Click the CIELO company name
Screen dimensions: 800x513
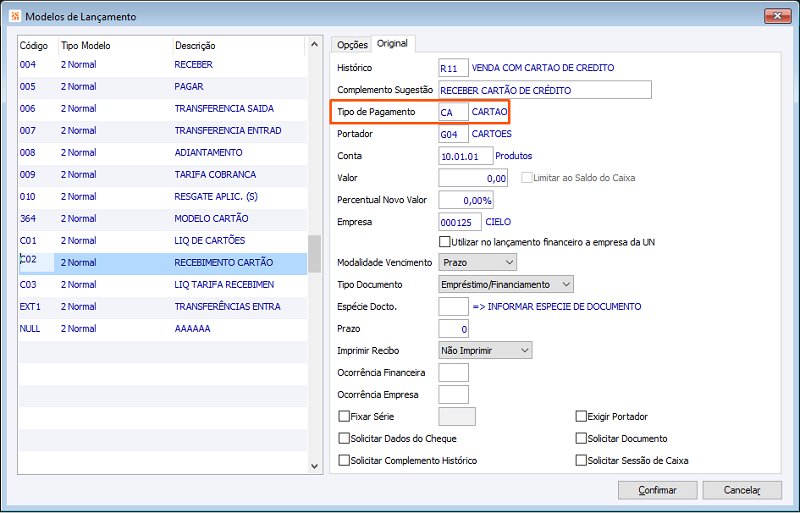pos(498,222)
